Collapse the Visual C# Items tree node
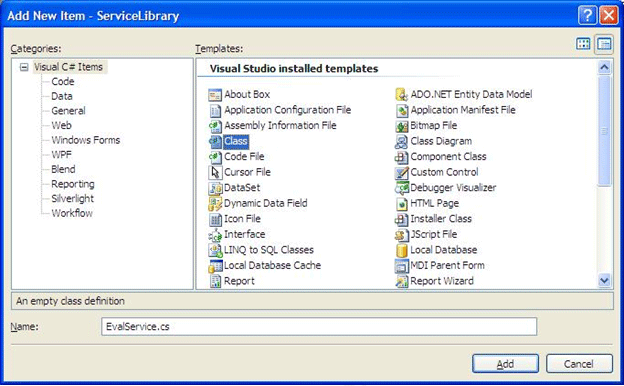The width and height of the screenshot is (624, 386). (x=24, y=67)
